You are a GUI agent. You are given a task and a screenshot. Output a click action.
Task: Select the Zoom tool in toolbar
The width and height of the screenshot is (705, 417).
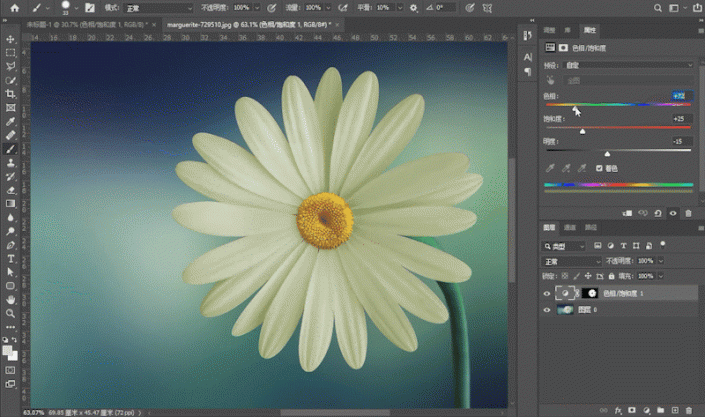[x=10, y=311]
